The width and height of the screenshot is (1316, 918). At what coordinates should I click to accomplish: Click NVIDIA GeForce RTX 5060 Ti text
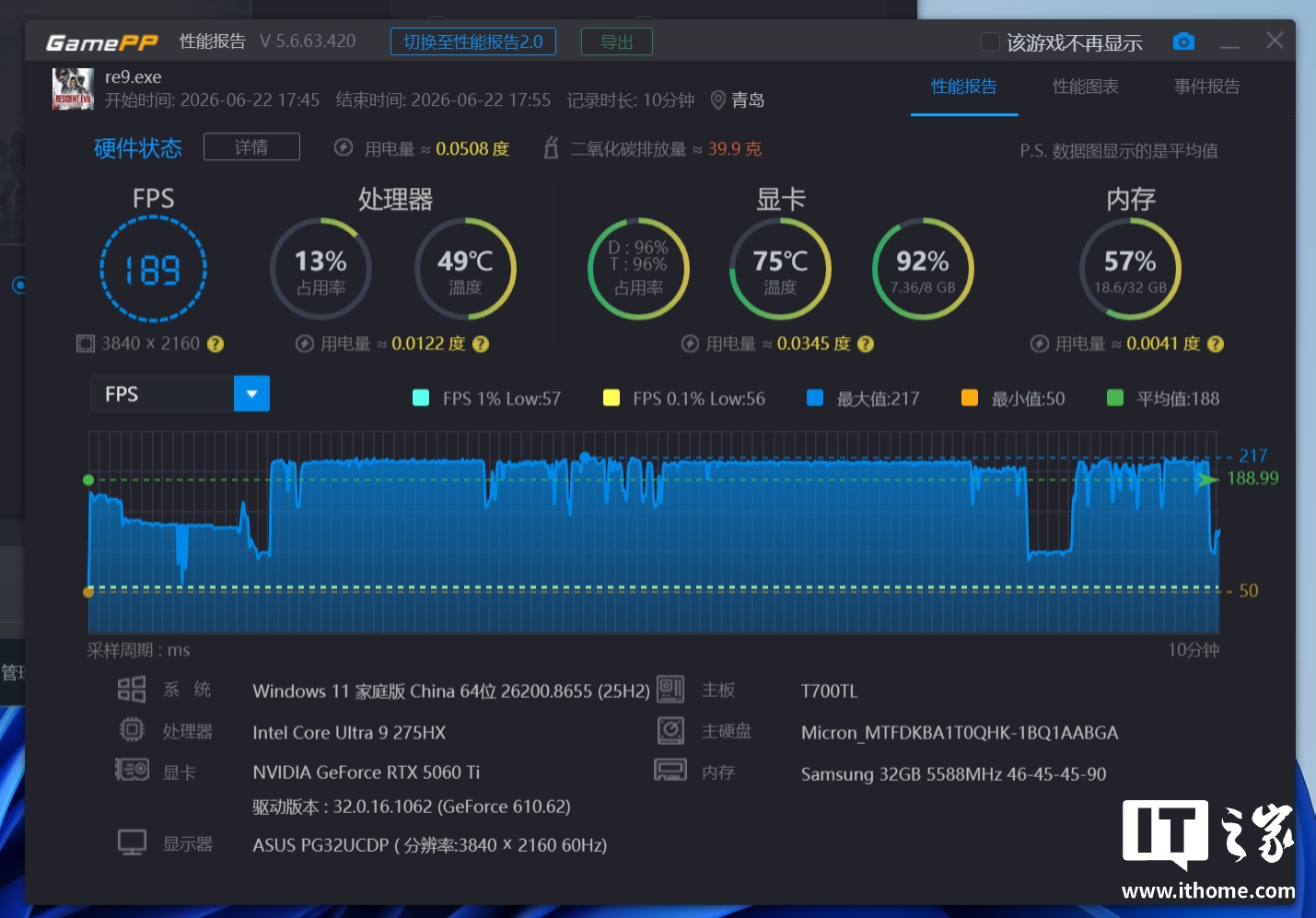pyautogui.click(x=367, y=773)
